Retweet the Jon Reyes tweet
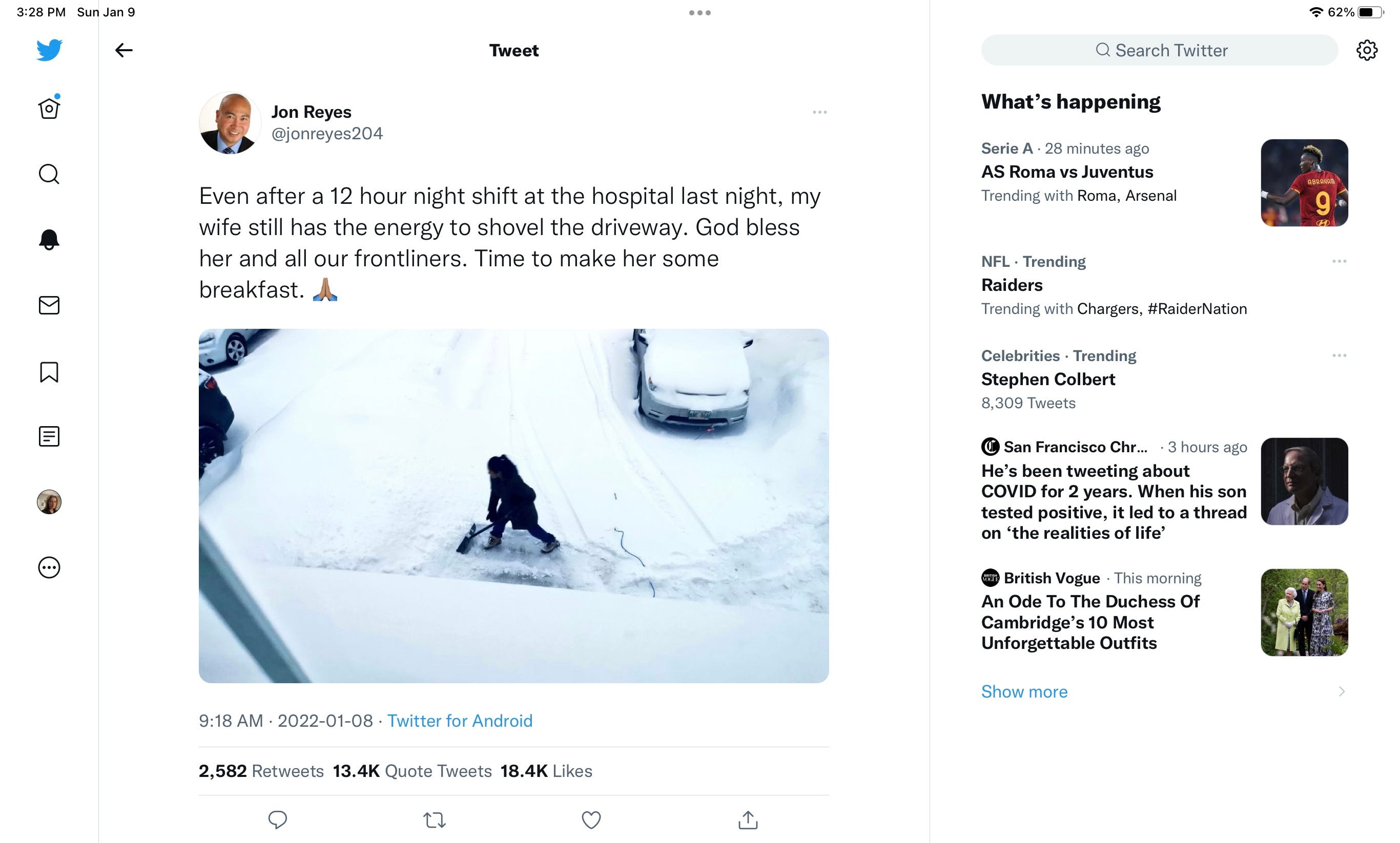This screenshot has width=1400, height=843. [x=435, y=820]
